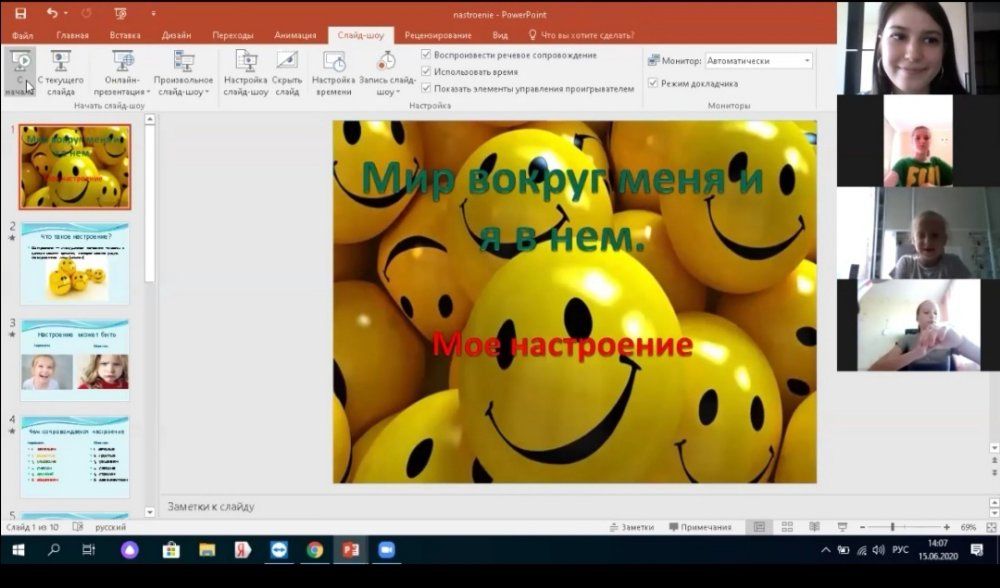Click the zoom slider handle

[892, 527]
